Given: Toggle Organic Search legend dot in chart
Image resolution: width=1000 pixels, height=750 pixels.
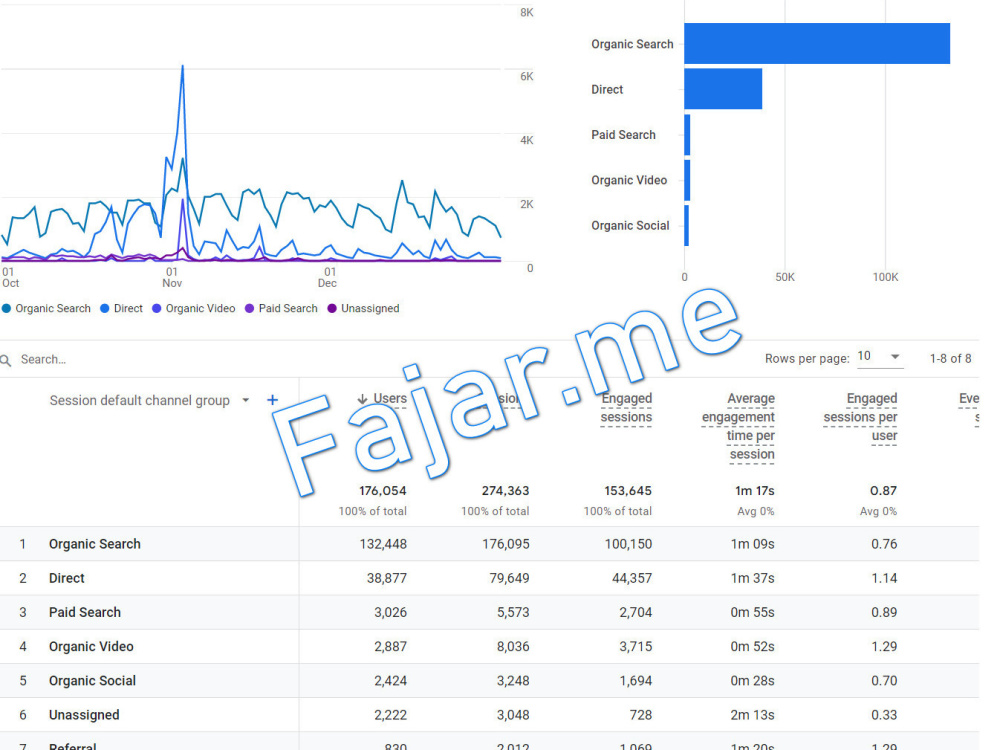Looking at the screenshot, I should coord(6,309).
